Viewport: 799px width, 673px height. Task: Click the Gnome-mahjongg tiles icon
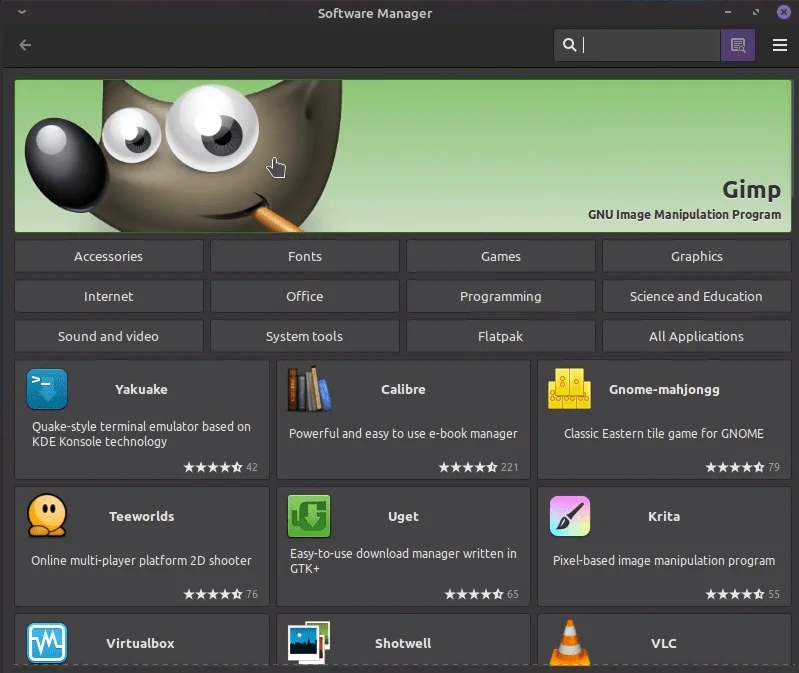pos(570,389)
